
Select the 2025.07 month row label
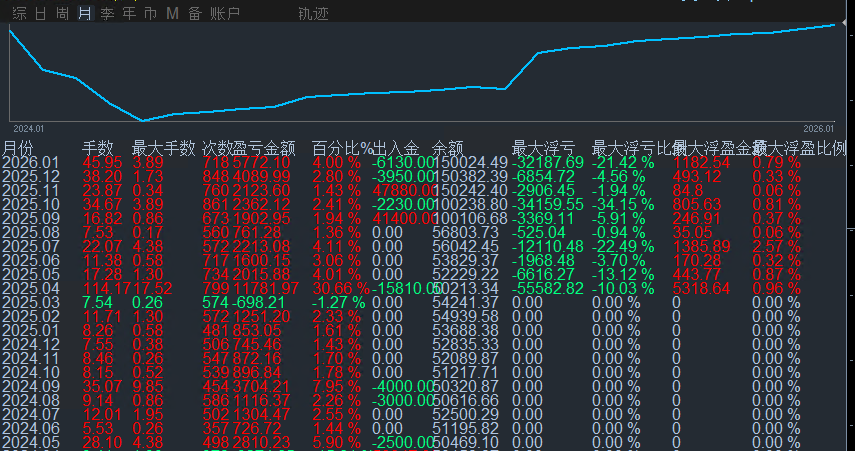(31, 246)
